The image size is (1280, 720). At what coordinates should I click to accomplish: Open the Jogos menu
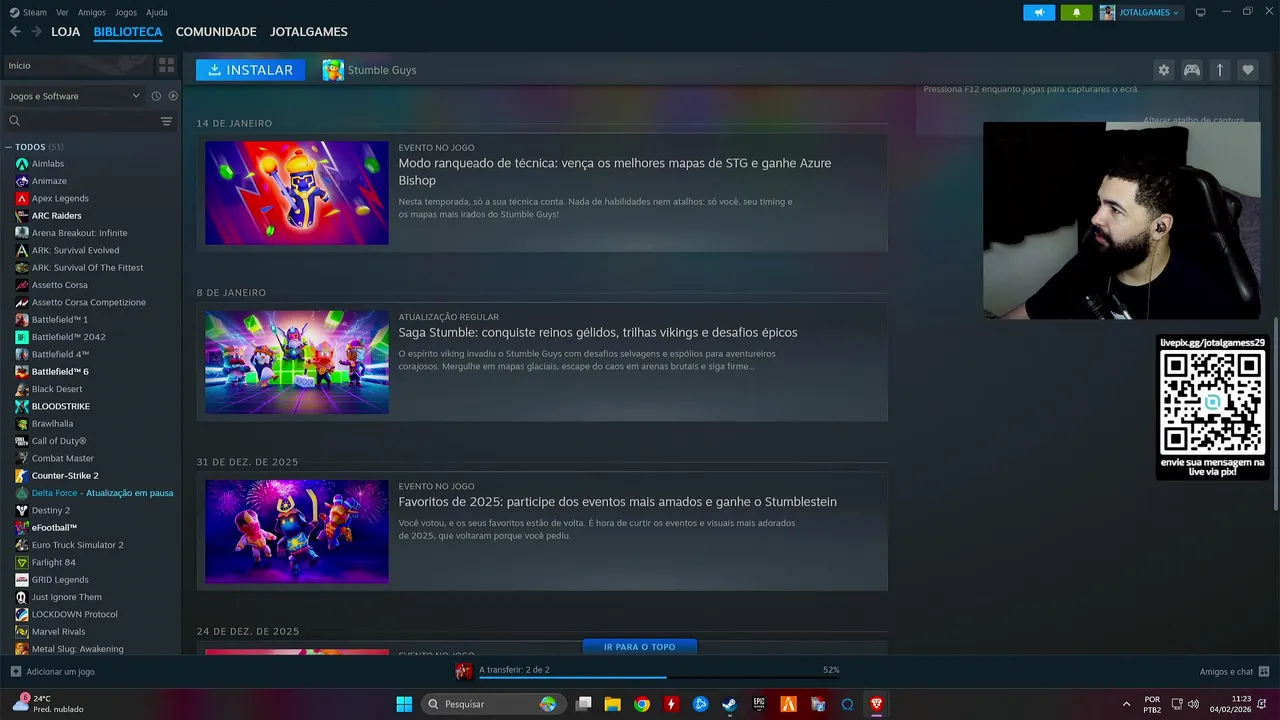(126, 12)
